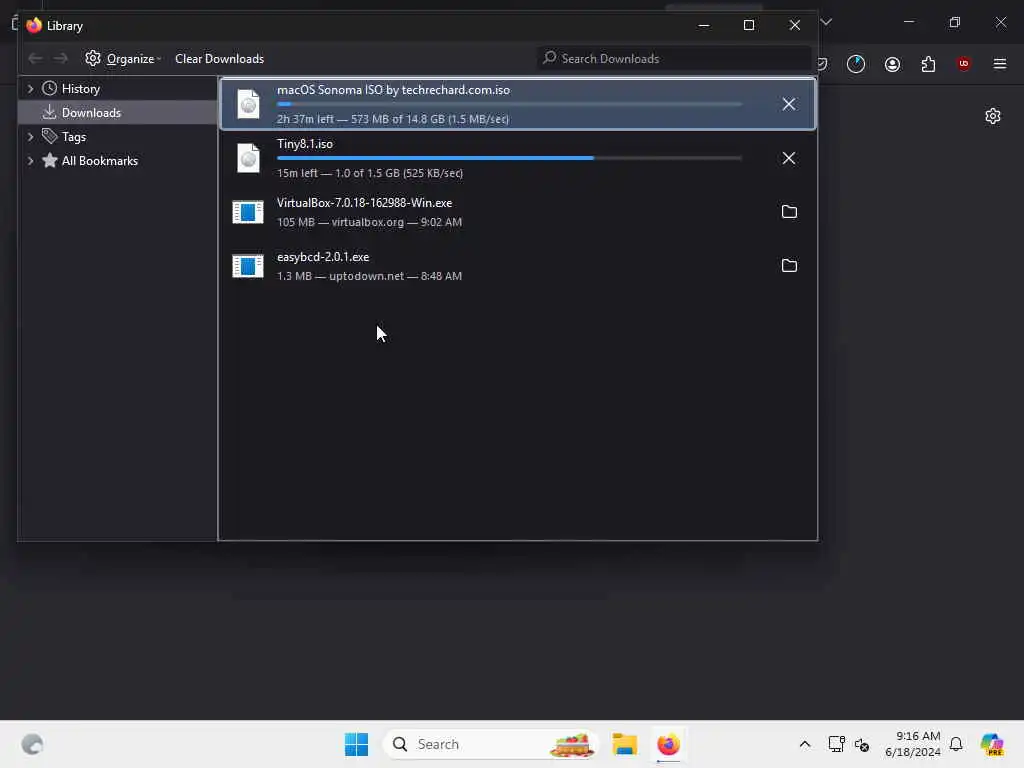The width and height of the screenshot is (1024, 768).
Task: Click the muted volume tray icon
Action: (862, 745)
